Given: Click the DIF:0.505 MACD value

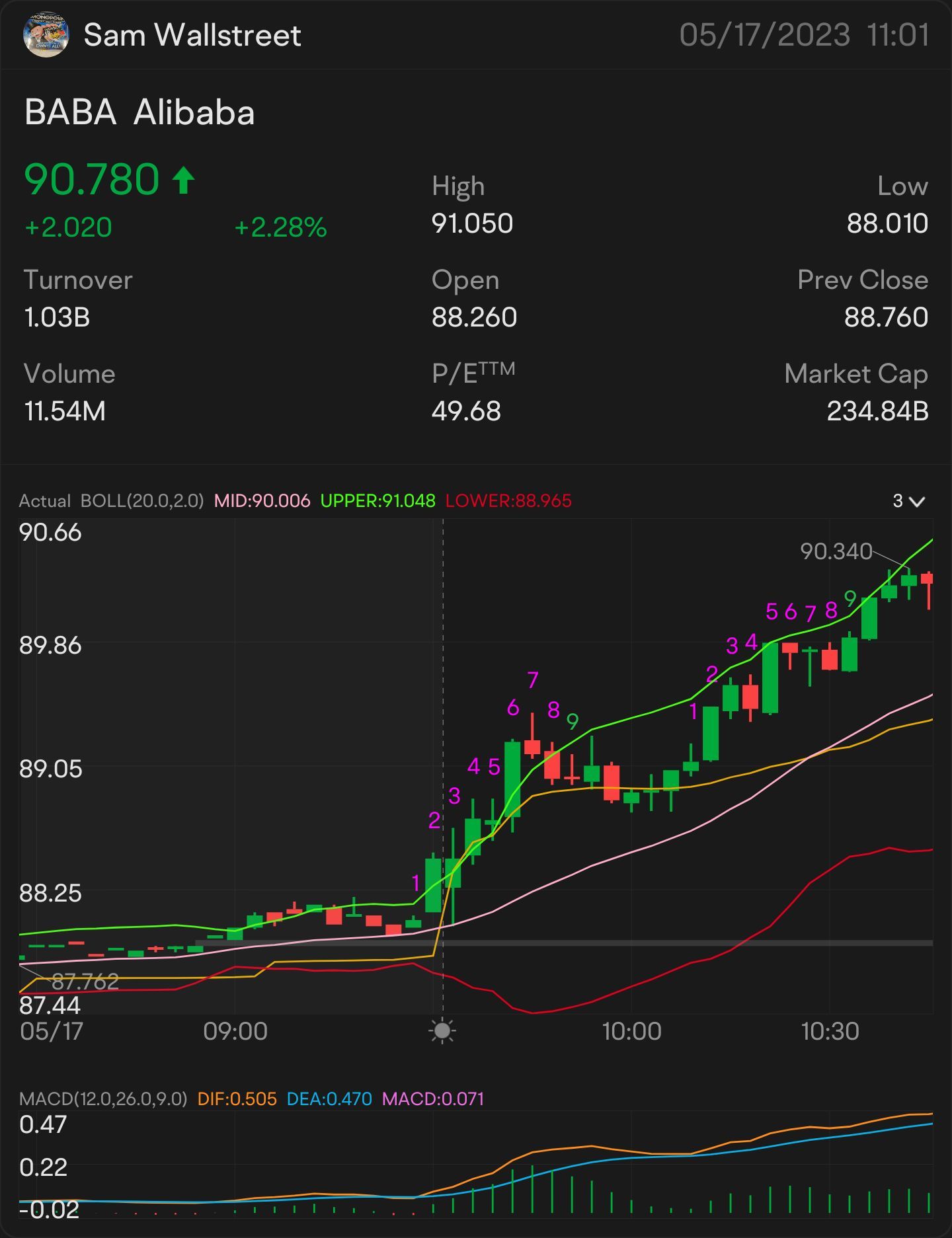Looking at the screenshot, I should [x=237, y=1099].
